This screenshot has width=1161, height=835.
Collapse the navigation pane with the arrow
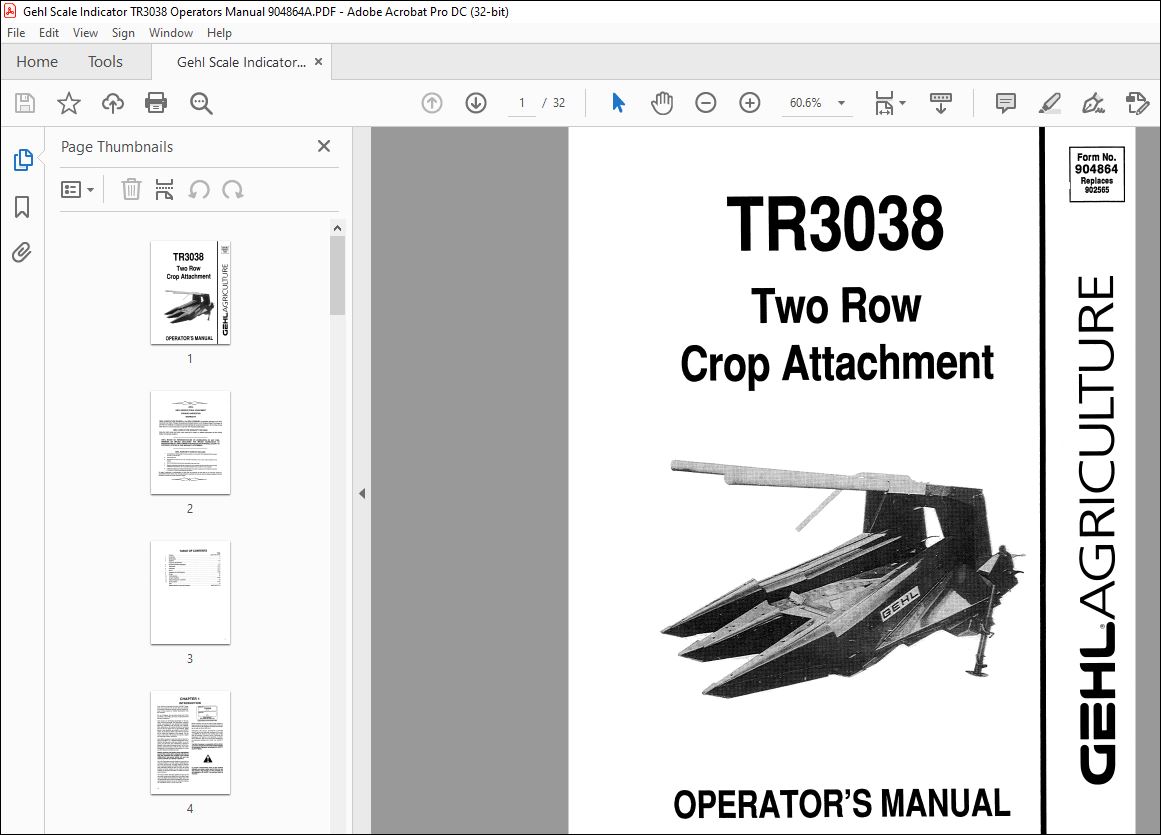(x=362, y=493)
